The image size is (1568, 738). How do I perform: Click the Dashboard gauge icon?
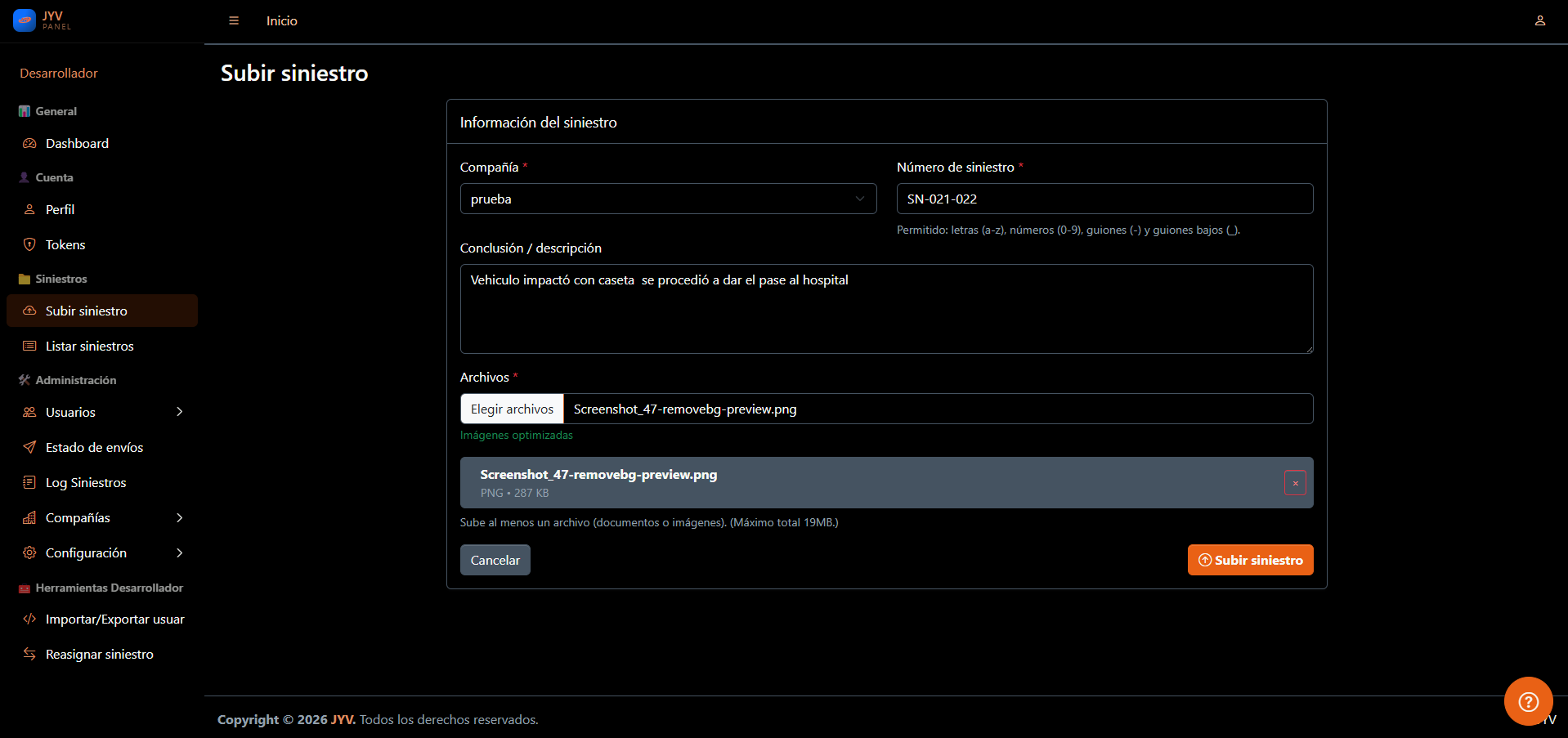tap(29, 144)
